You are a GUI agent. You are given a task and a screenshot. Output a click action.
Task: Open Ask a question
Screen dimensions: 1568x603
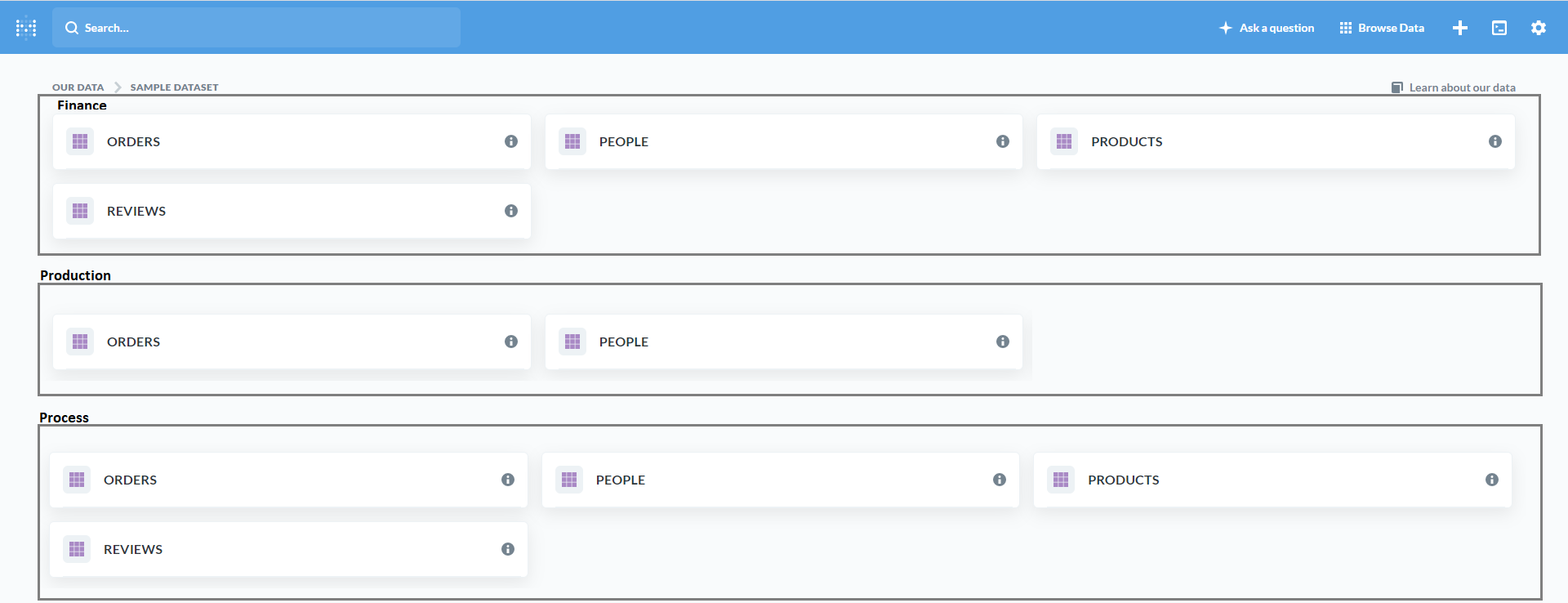pos(1266,27)
